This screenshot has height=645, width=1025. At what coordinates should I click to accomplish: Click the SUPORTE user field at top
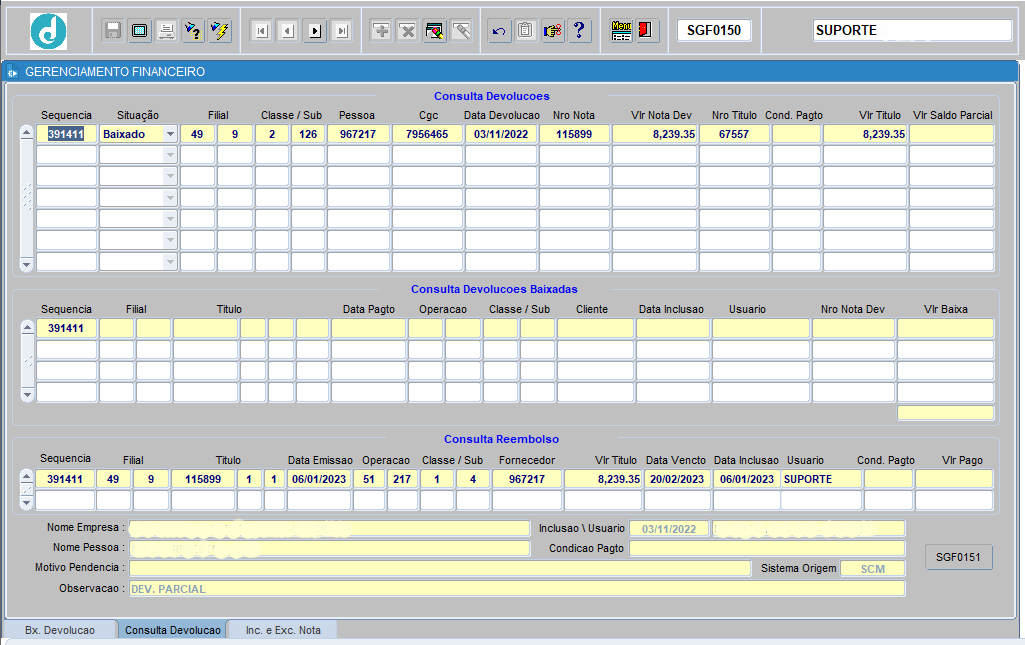pos(913,30)
